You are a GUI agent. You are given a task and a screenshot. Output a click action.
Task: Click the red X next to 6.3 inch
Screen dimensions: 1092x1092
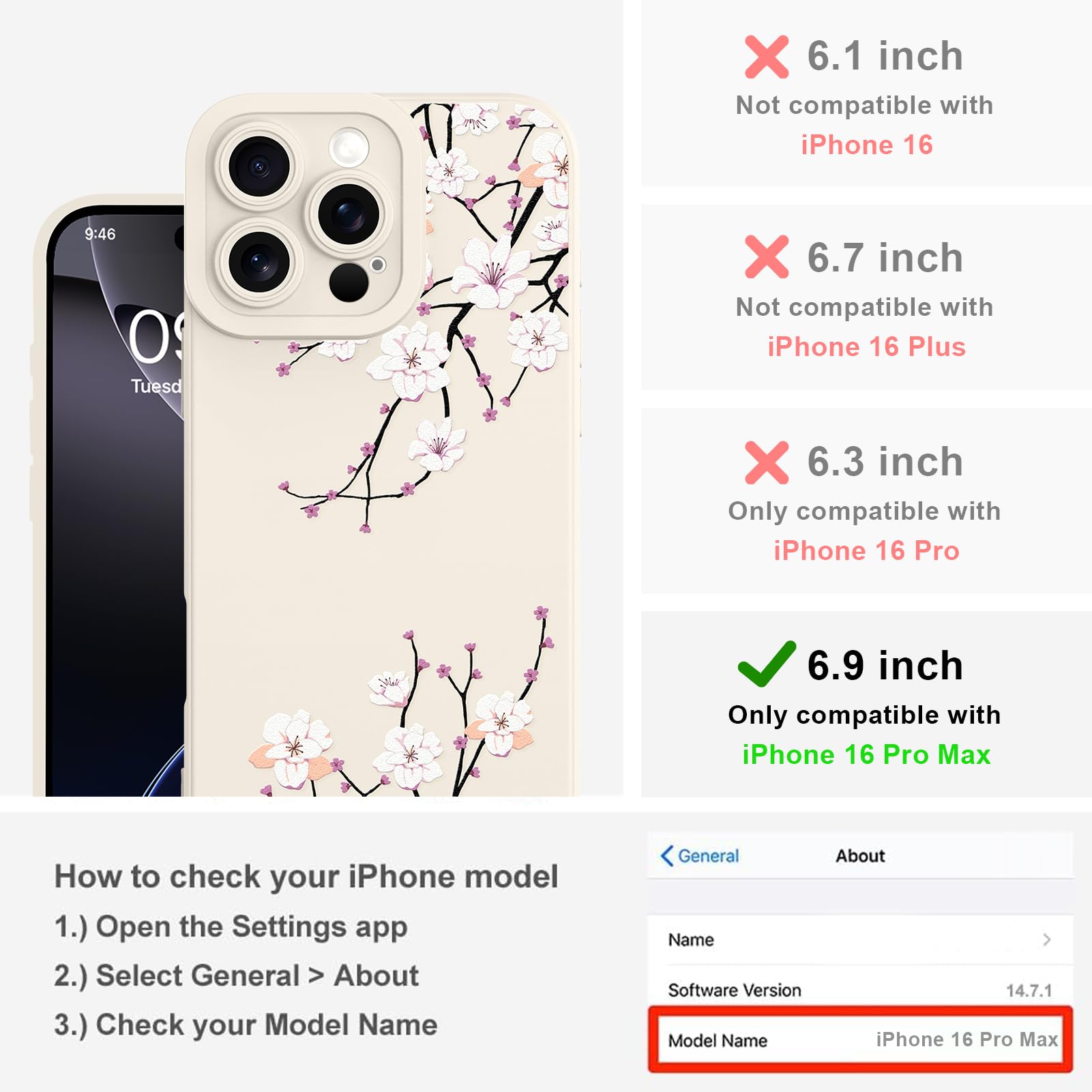767,462
